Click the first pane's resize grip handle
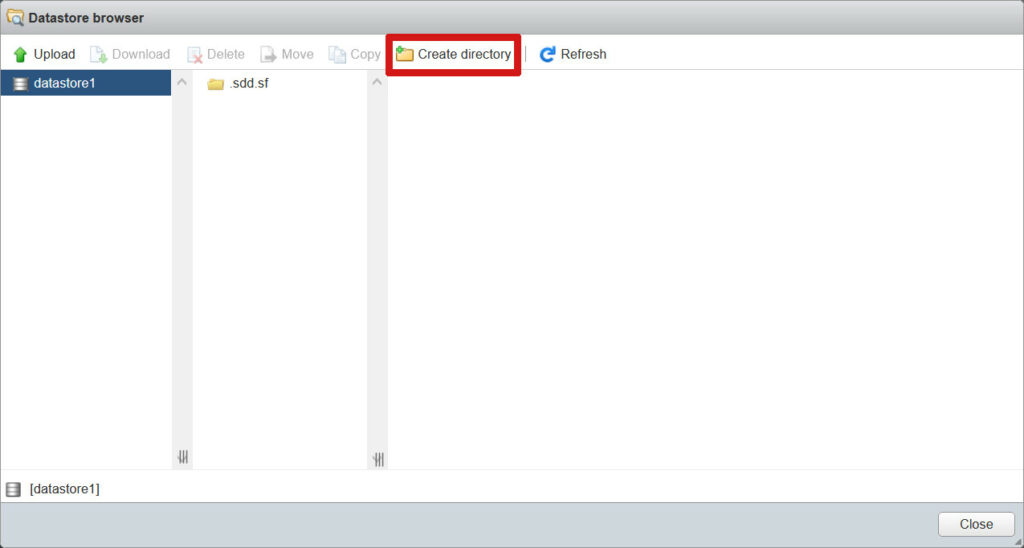This screenshot has width=1024, height=548. coord(183,457)
